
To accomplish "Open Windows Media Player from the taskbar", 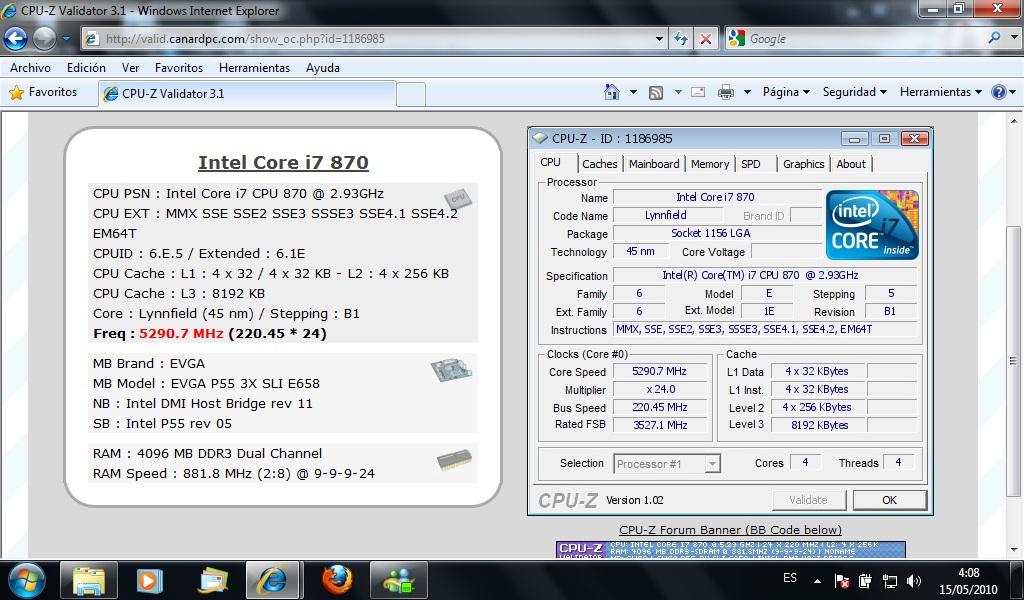I will pos(149,580).
